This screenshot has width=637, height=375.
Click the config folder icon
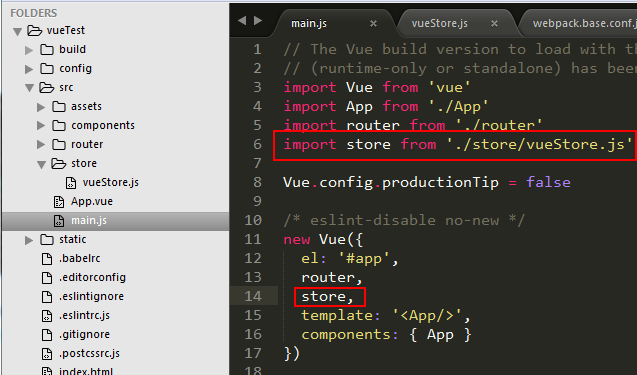[x=47, y=69]
